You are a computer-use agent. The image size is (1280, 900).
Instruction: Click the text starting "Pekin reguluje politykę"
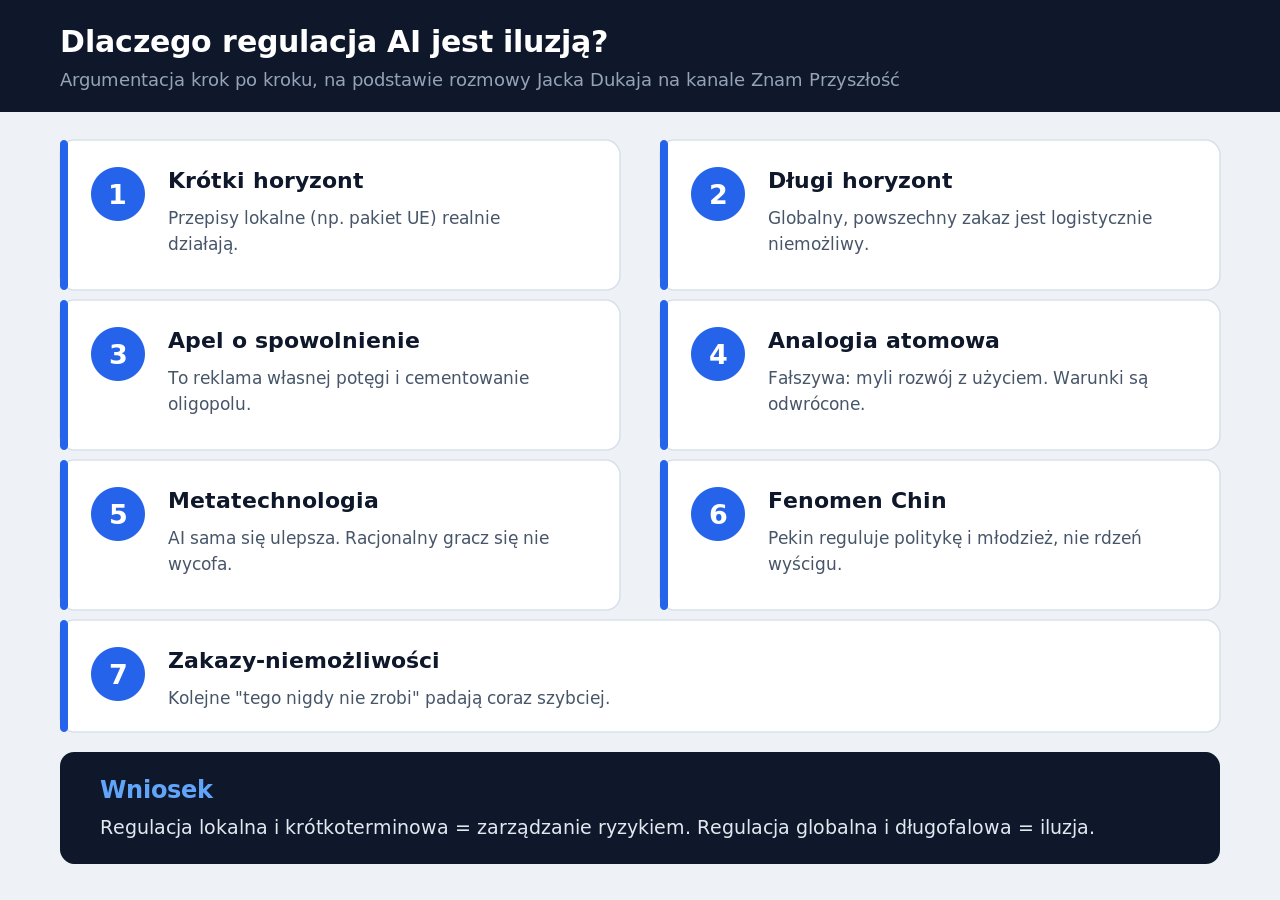coord(955,551)
